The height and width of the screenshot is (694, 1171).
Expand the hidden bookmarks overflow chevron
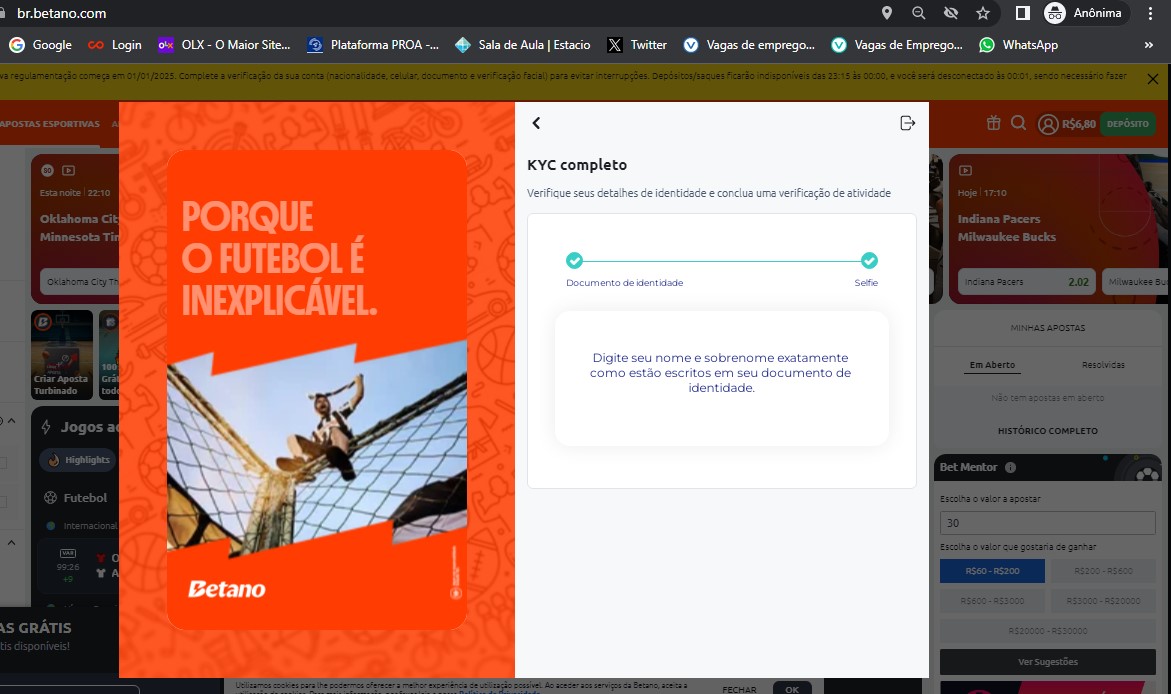(1149, 45)
